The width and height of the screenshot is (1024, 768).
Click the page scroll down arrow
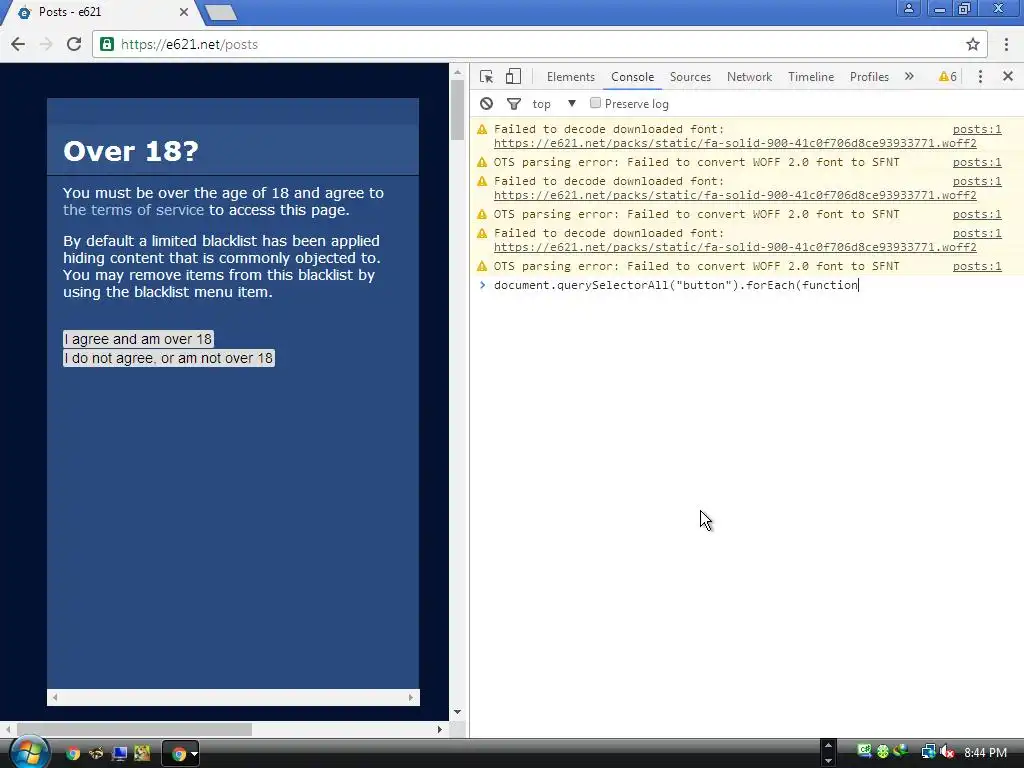(x=457, y=712)
